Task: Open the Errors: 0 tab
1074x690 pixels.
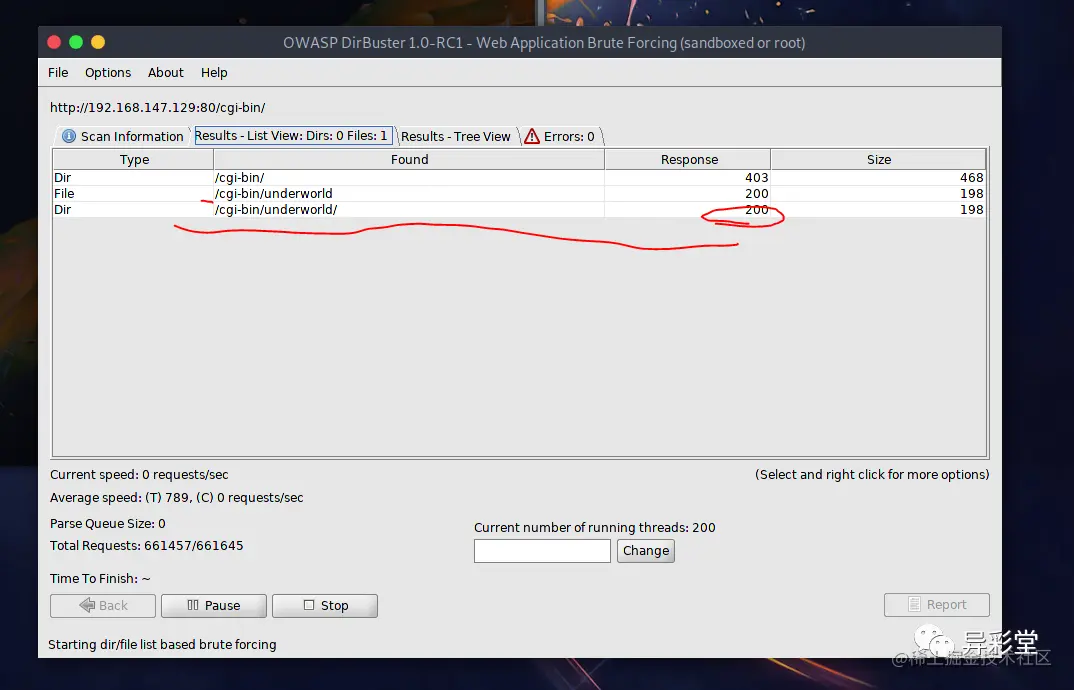Action: point(560,136)
